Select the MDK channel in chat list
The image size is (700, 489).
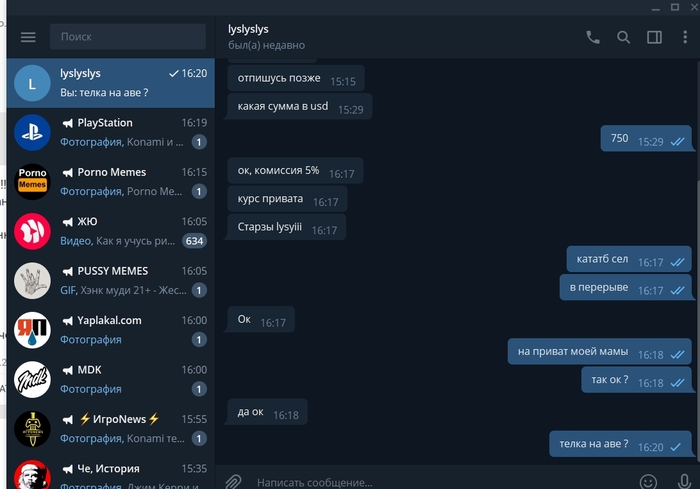[111, 380]
